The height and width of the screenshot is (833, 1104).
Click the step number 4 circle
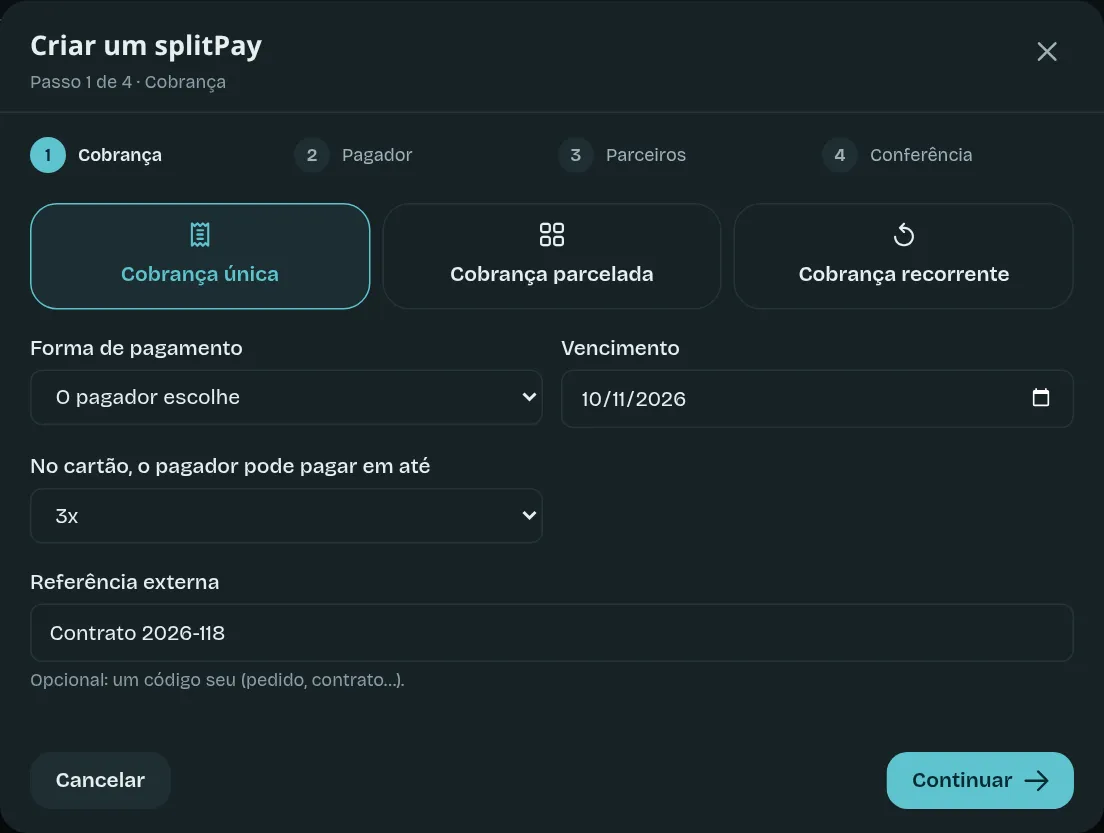click(840, 155)
